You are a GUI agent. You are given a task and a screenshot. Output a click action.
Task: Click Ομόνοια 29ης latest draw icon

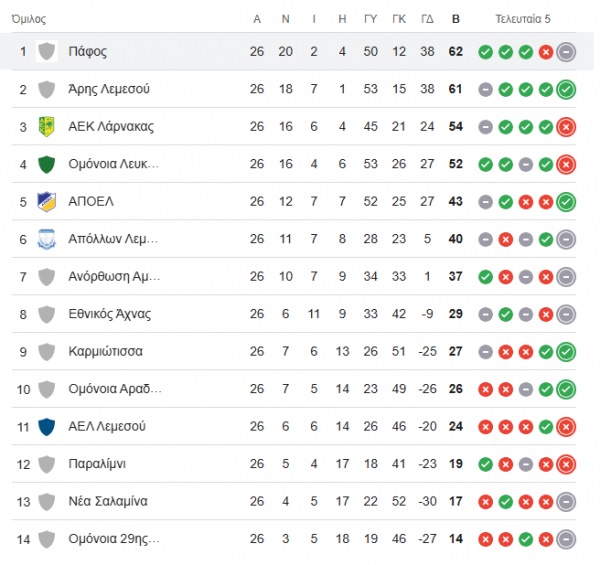click(x=566, y=539)
